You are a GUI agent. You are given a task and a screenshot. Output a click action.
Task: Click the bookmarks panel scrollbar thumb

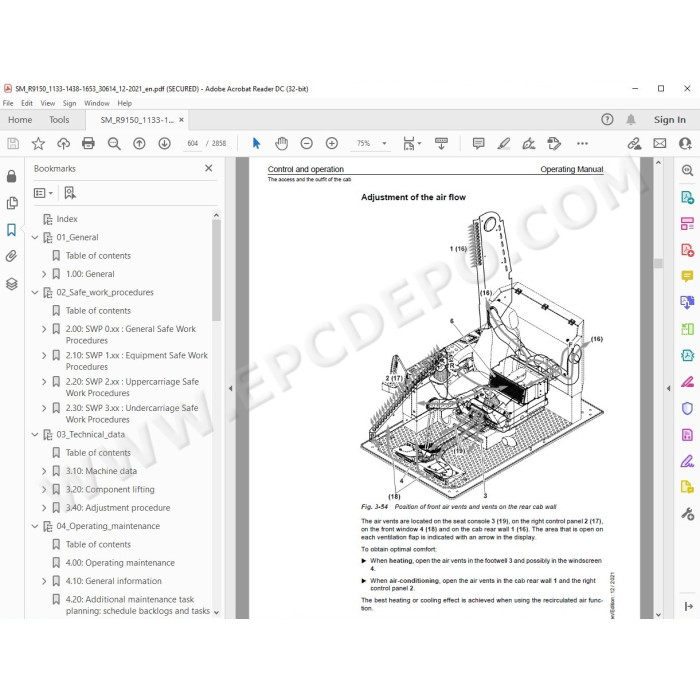pyautogui.click(x=217, y=270)
